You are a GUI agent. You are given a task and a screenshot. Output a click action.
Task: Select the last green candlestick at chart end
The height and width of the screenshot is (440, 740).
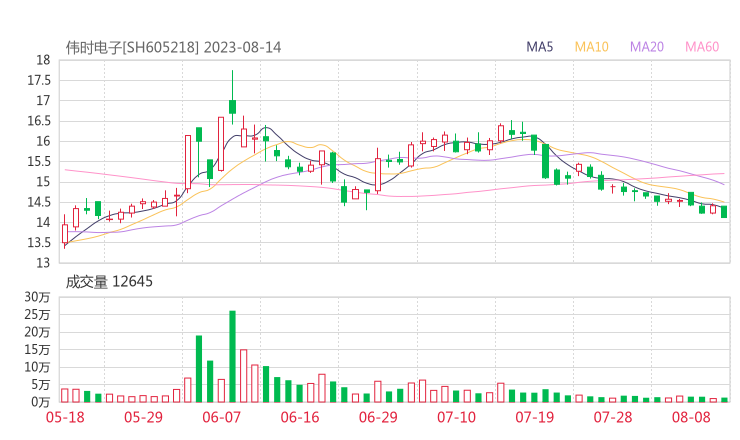coord(724,212)
